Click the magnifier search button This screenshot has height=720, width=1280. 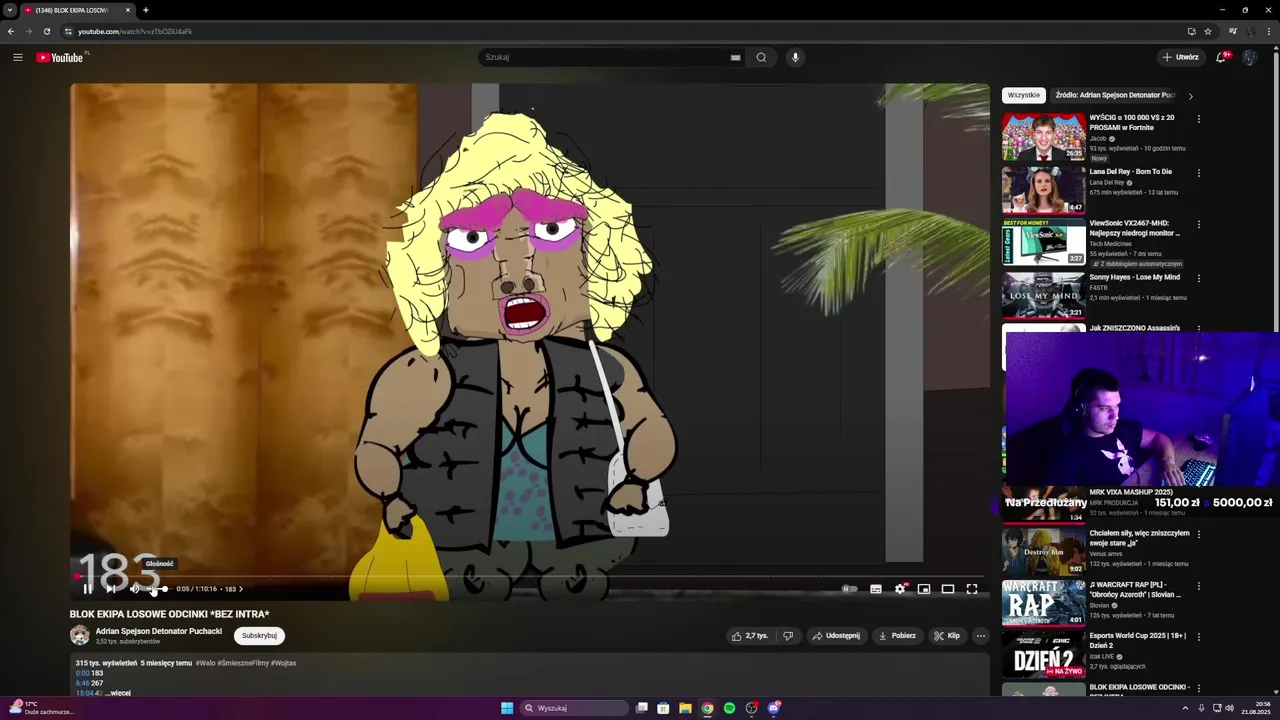[x=761, y=57]
